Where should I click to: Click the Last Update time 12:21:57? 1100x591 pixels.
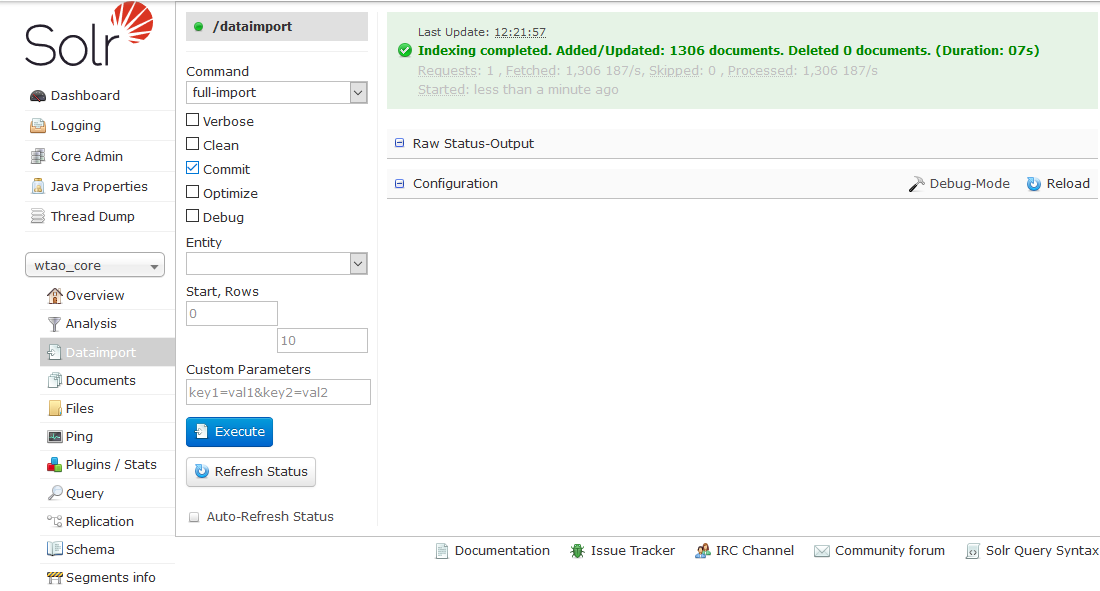520,32
